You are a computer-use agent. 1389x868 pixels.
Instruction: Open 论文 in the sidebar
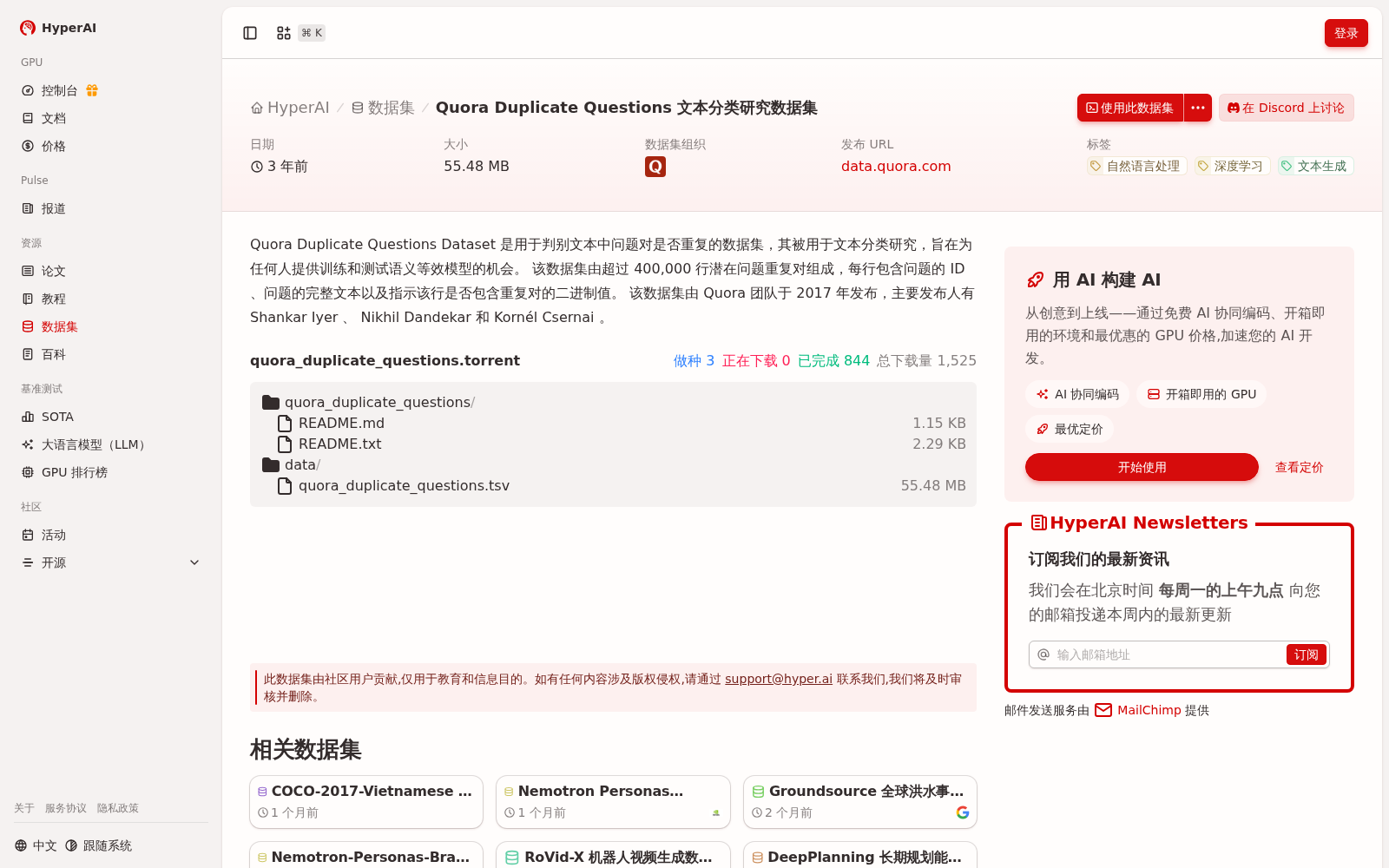tap(111, 271)
